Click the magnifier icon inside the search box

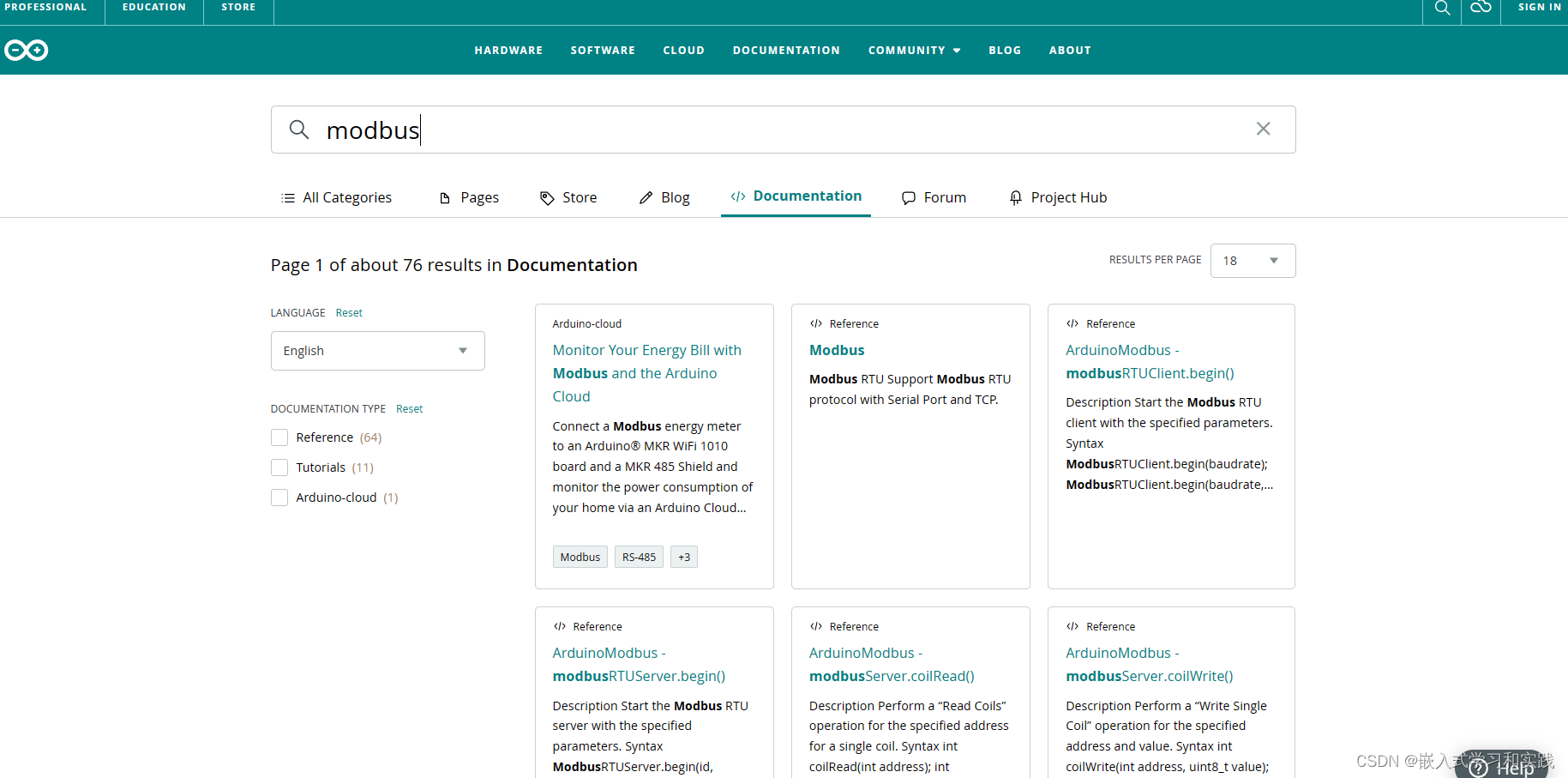pos(298,130)
